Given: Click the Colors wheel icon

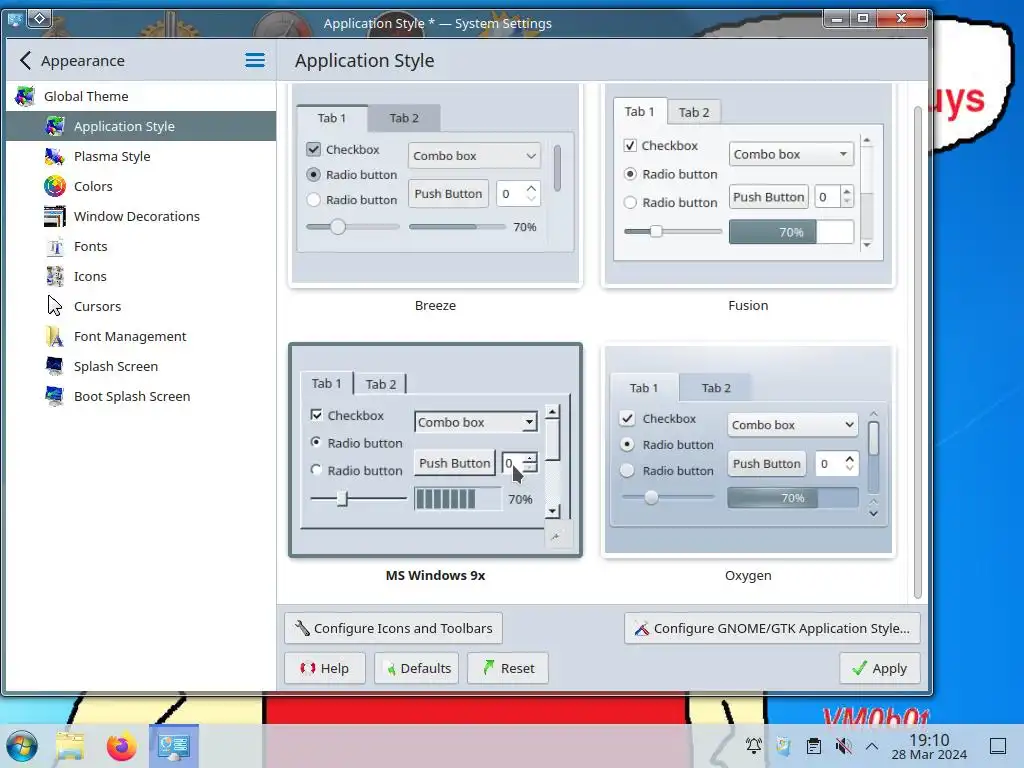Looking at the screenshot, I should [55, 186].
